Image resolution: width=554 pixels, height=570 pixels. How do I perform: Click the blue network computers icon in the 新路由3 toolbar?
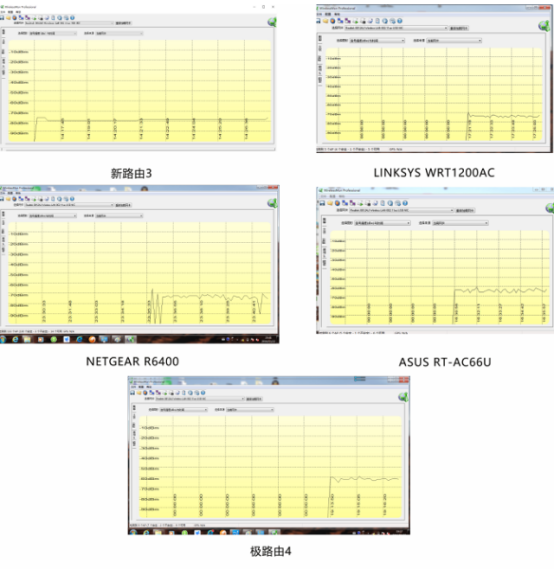pos(21,17)
